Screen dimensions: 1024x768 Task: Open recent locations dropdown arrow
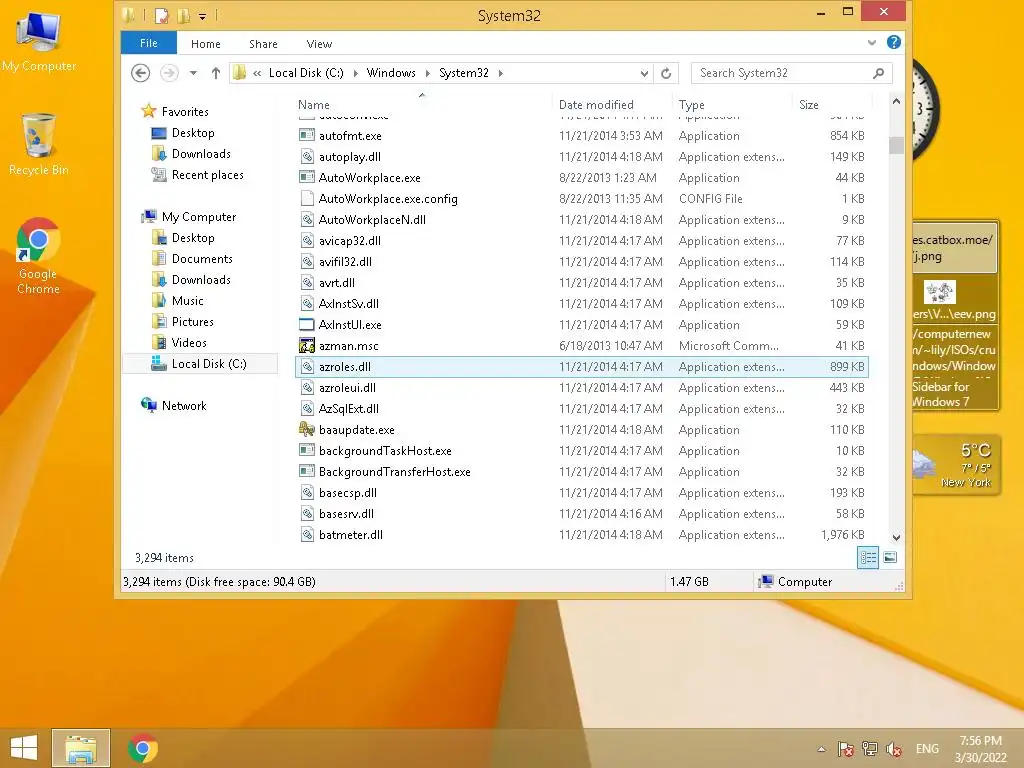coord(193,73)
